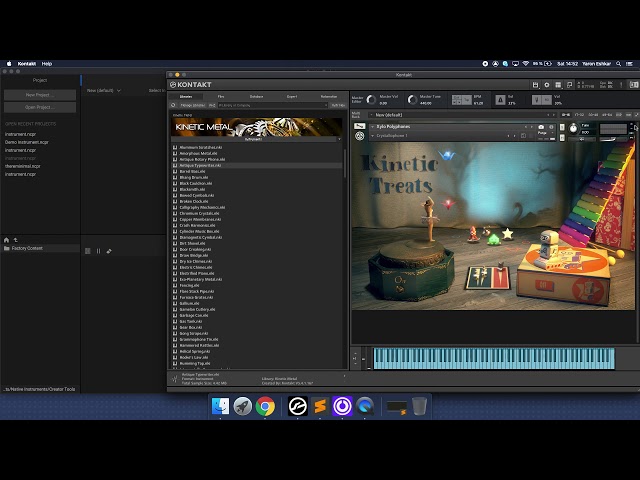Viewport: 640px width, 480px height.
Task: Select rack page 01-16
Action: click(566, 115)
